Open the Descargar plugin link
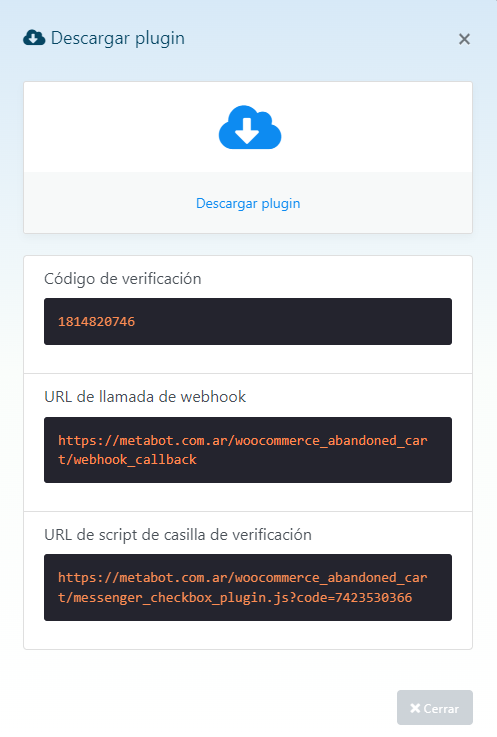The height and width of the screenshot is (737, 497). (248, 203)
